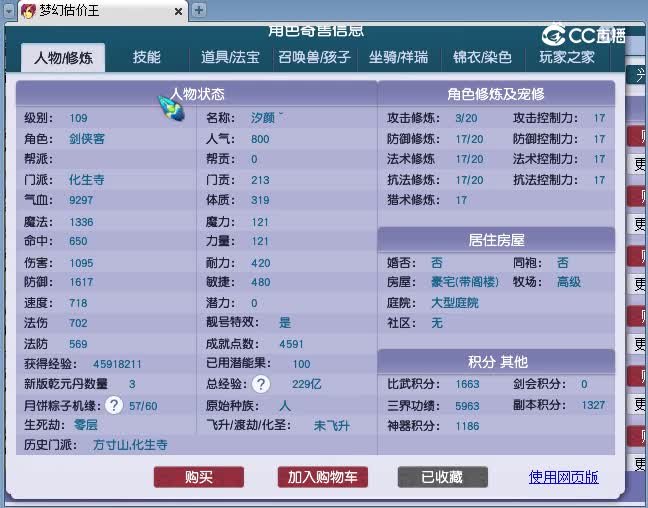
Task: Open the 玩家之家 tab
Action: click(x=567, y=57)
